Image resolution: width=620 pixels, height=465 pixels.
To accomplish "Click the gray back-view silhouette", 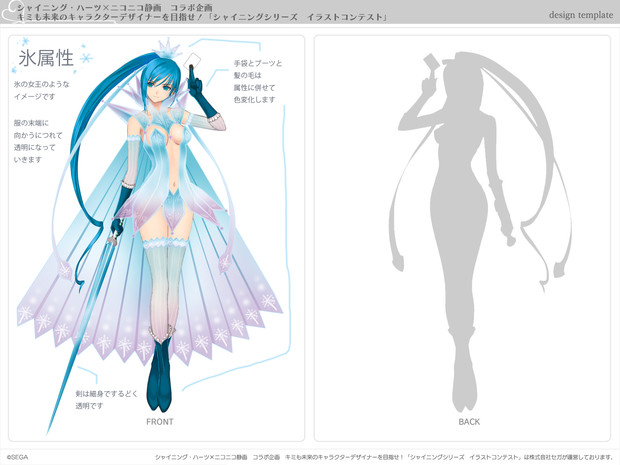I will 480,231.
